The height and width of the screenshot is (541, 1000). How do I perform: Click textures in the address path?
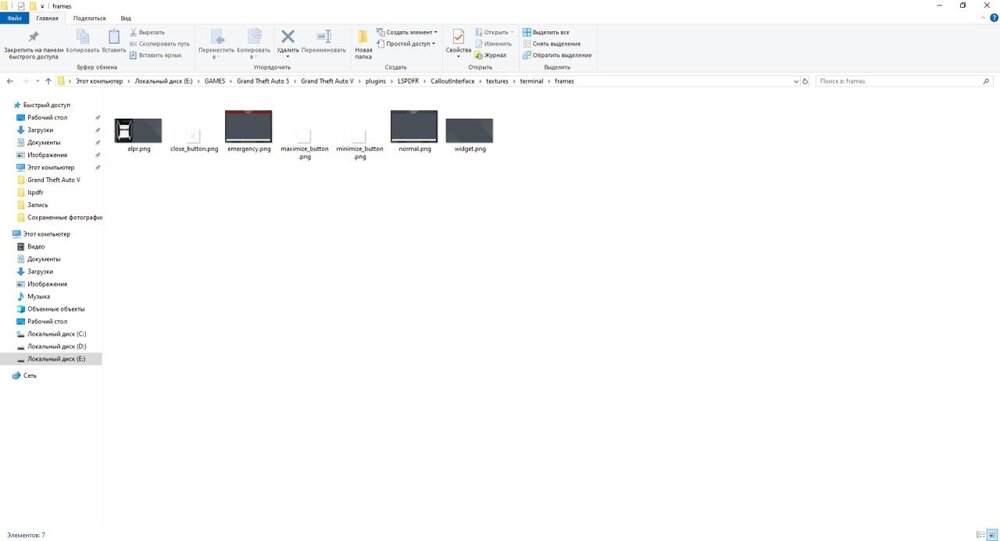coord(497,81)
